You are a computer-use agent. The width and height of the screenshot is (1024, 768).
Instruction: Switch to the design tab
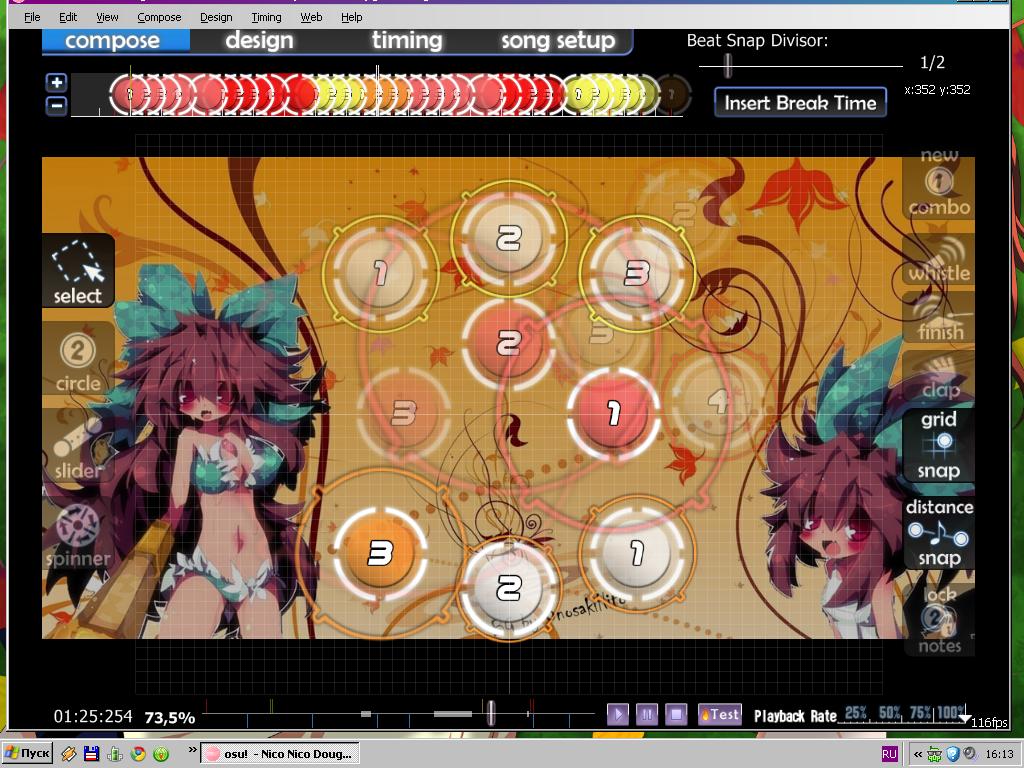(259, 40)
